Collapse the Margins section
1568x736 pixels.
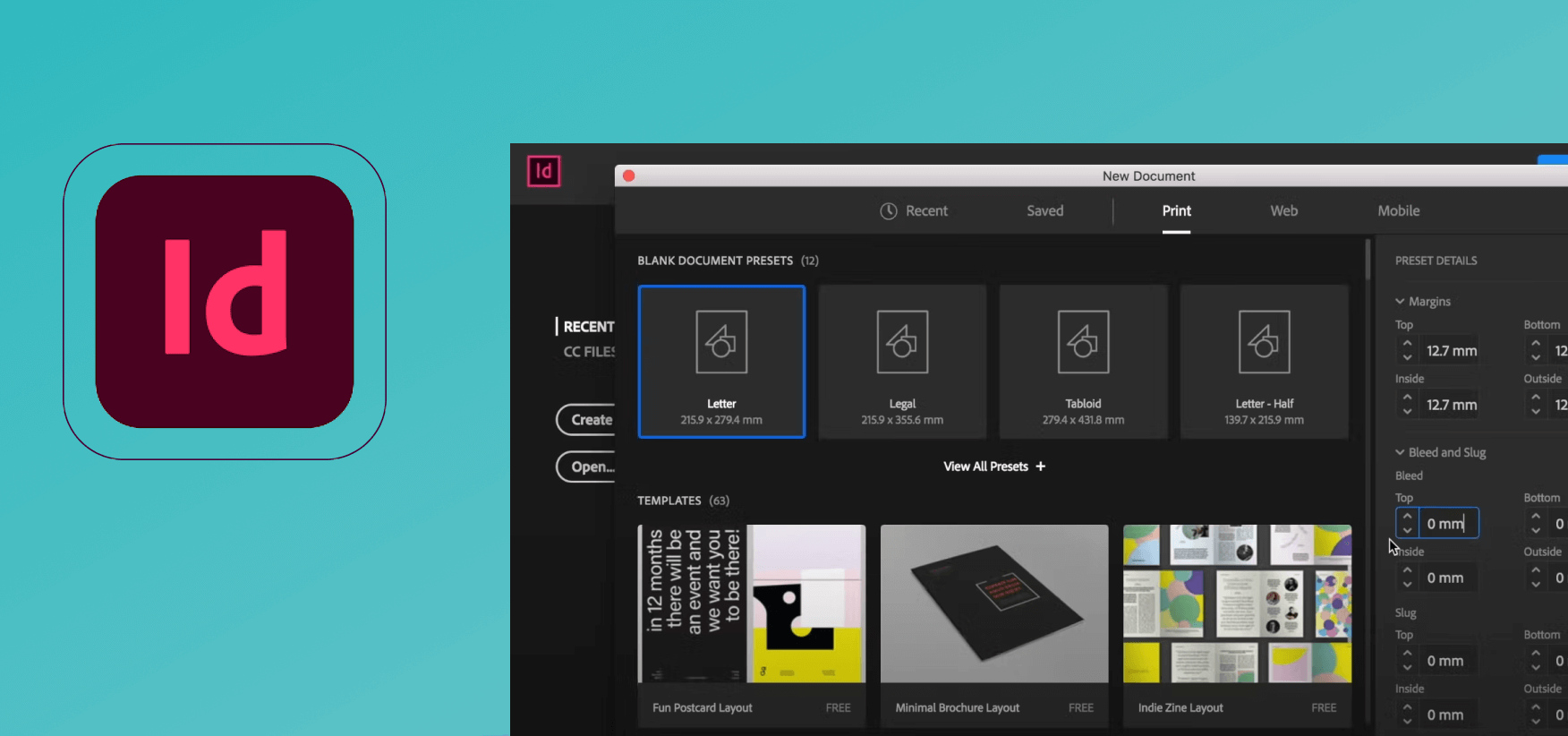pyautogui.click(x=1400, y=302)
